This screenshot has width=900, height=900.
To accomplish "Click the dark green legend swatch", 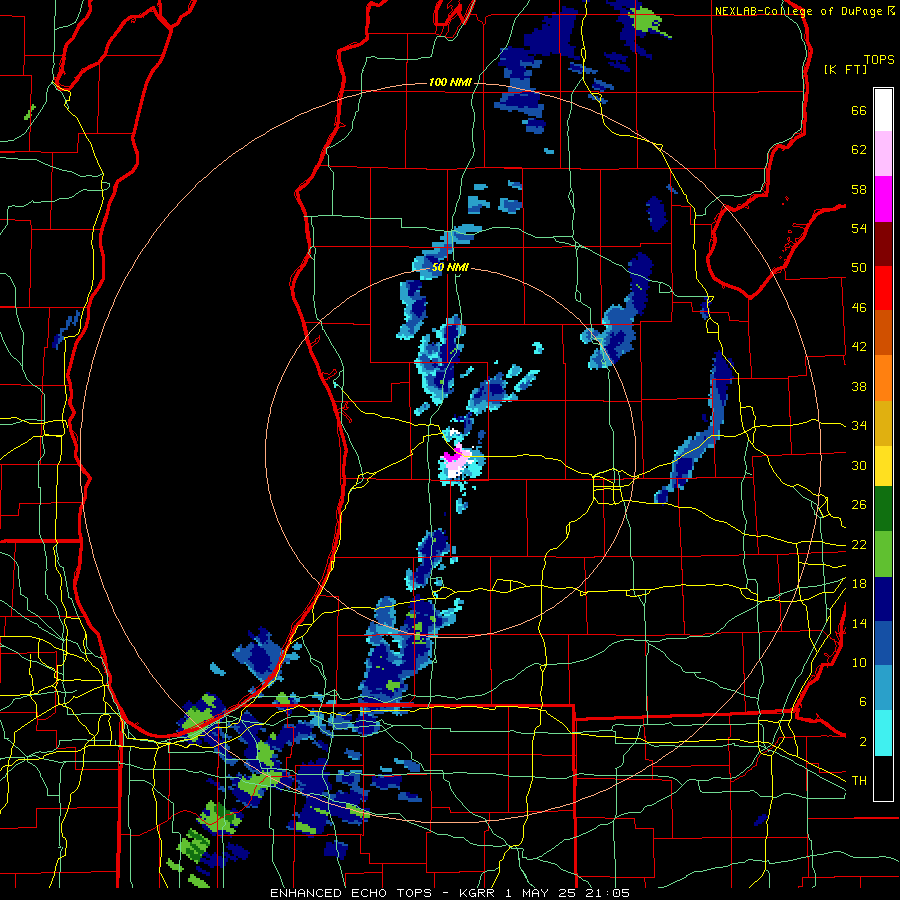I will coord(883,509).
